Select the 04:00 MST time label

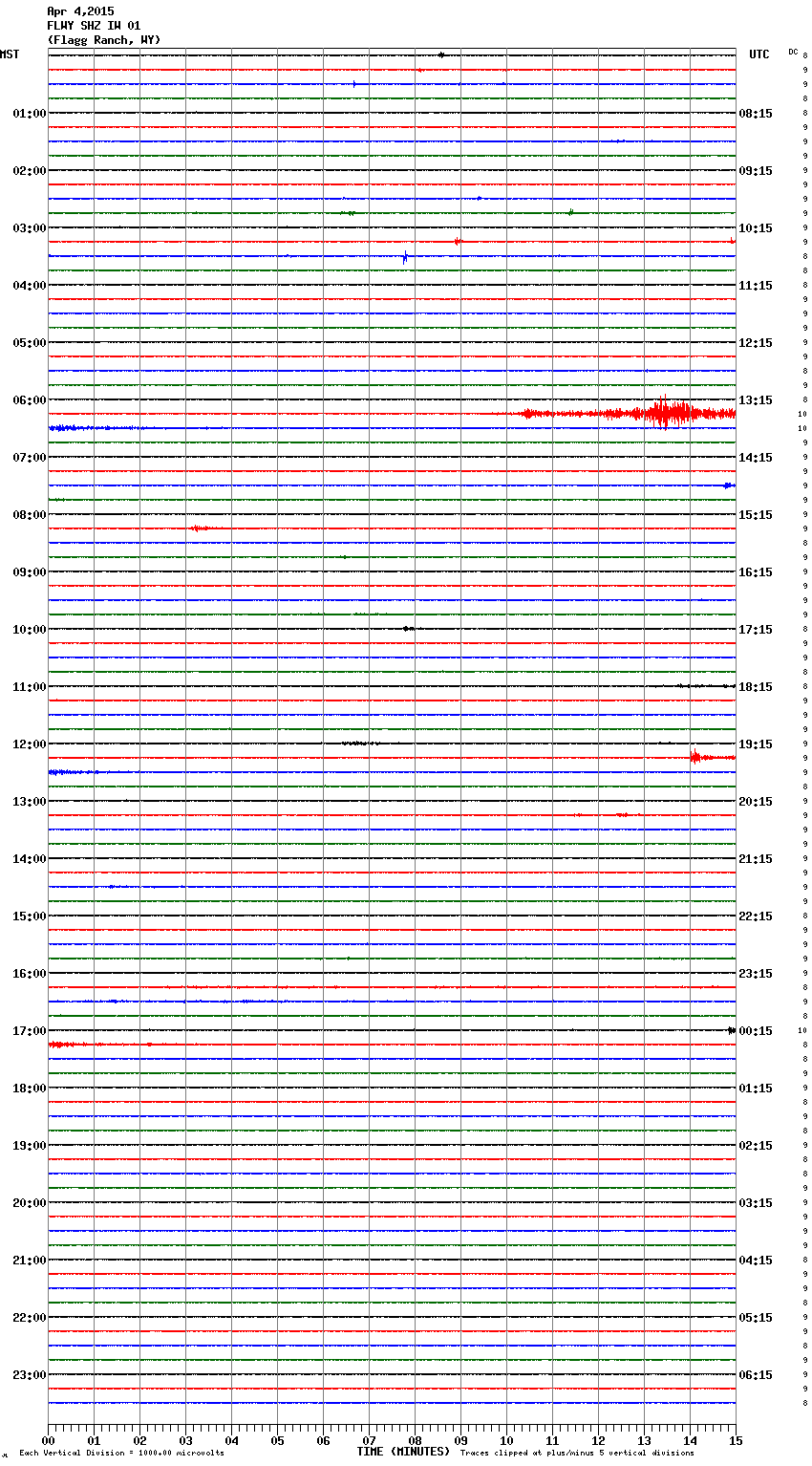(29, 286)
